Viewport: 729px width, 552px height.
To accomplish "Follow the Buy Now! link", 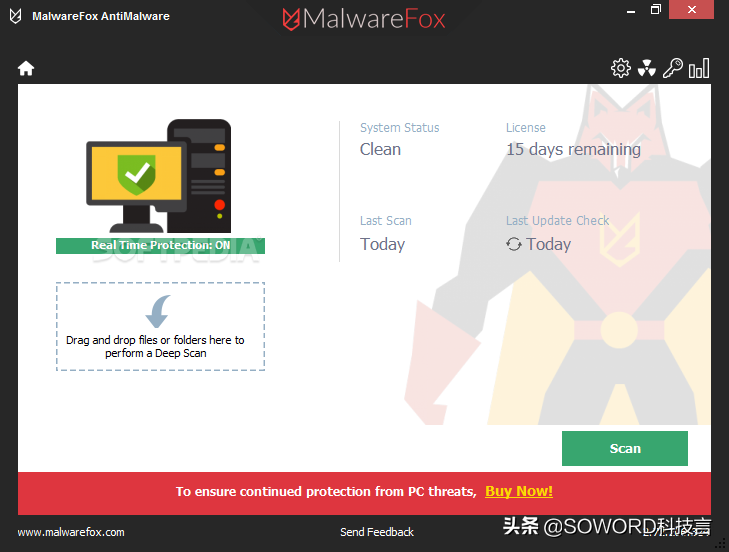I will point(519,492).
